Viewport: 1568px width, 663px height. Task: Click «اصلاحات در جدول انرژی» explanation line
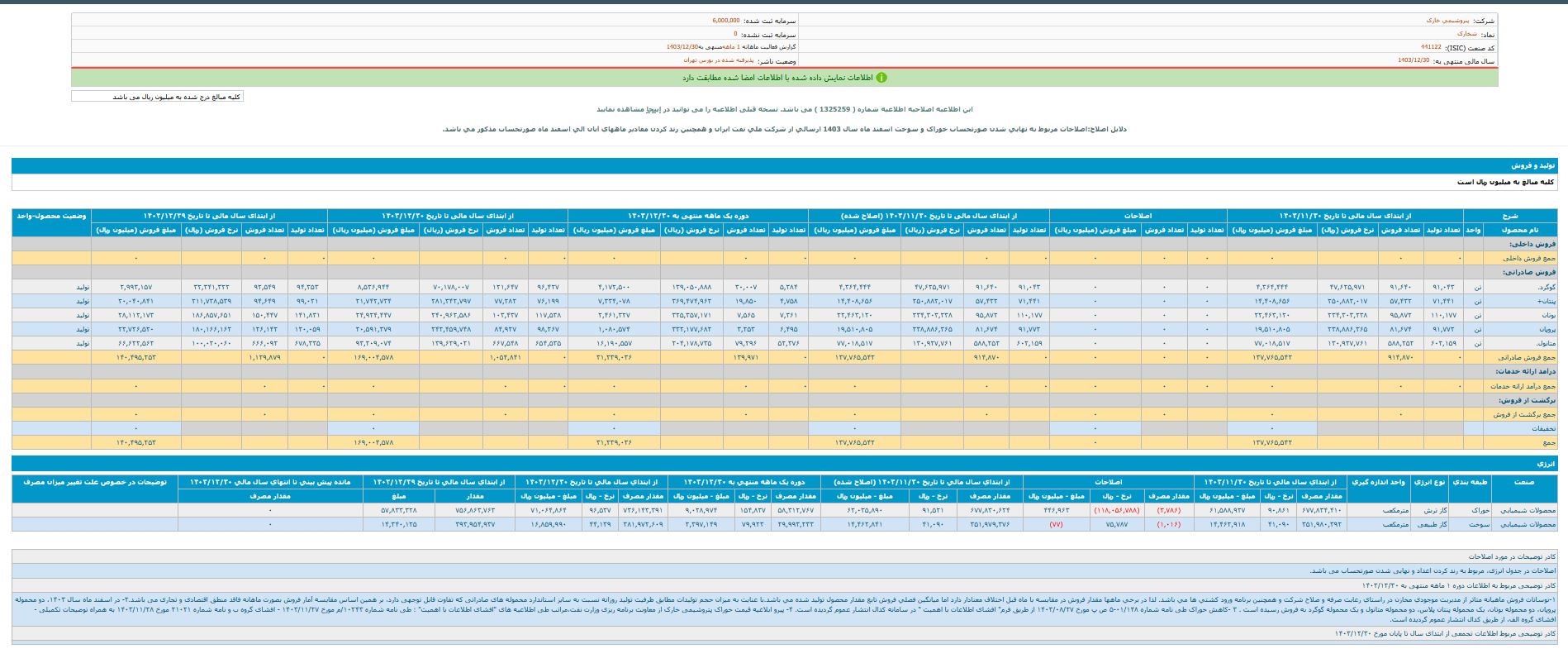(x=784, y=571)
